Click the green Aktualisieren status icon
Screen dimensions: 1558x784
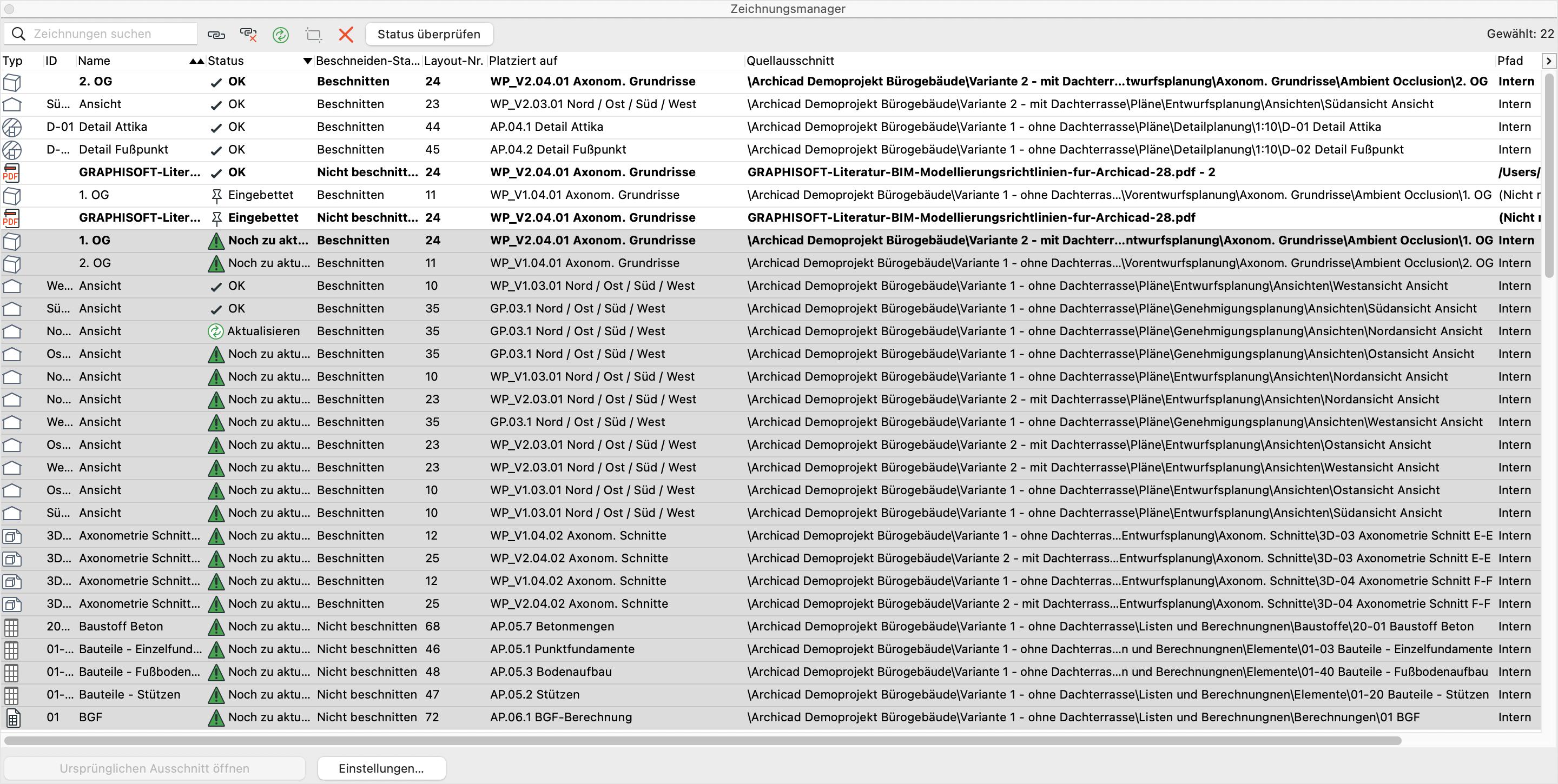pos(215,331)
